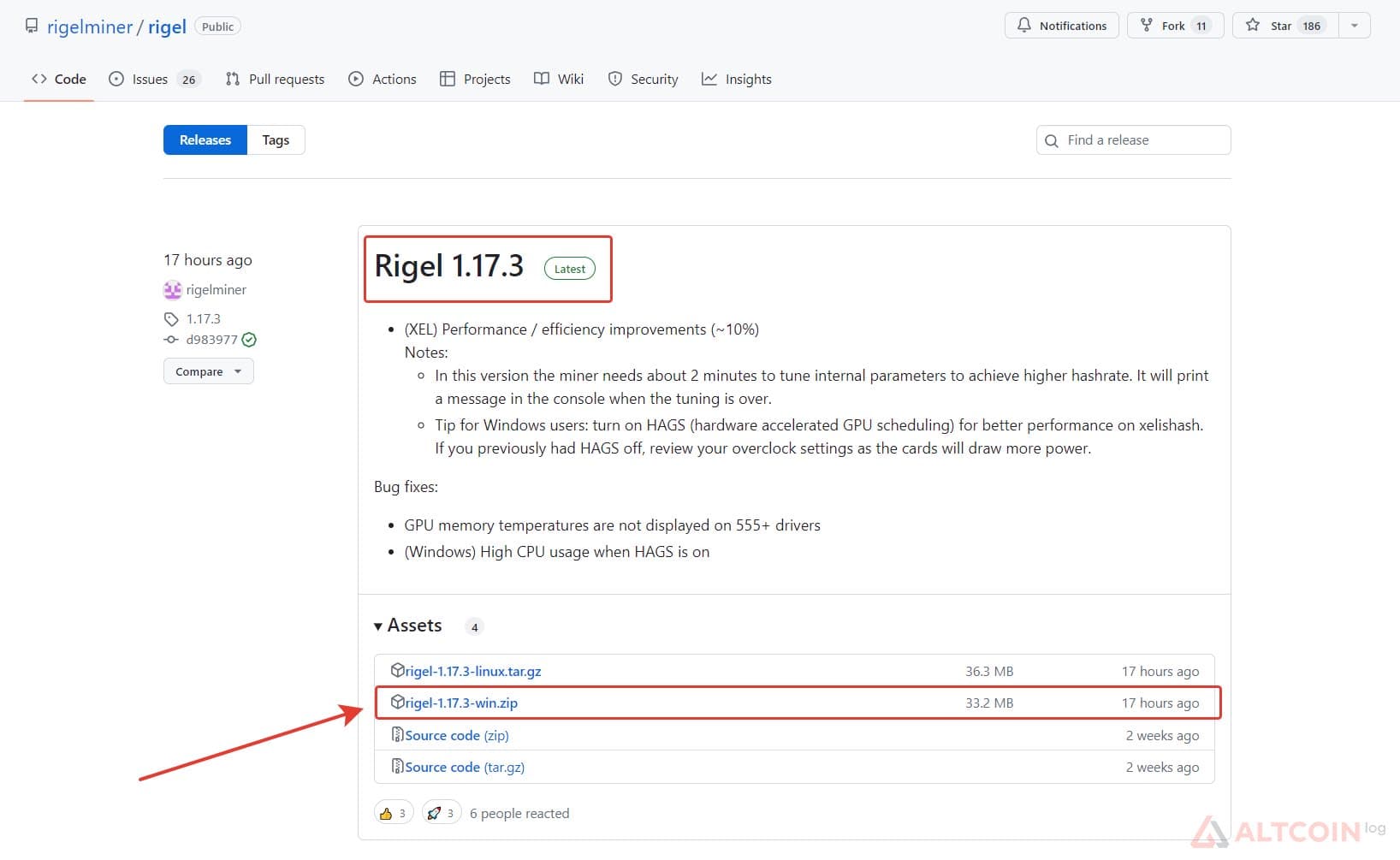Open the Projects tab
The image size is (1400, 860).
click(475, 79)
